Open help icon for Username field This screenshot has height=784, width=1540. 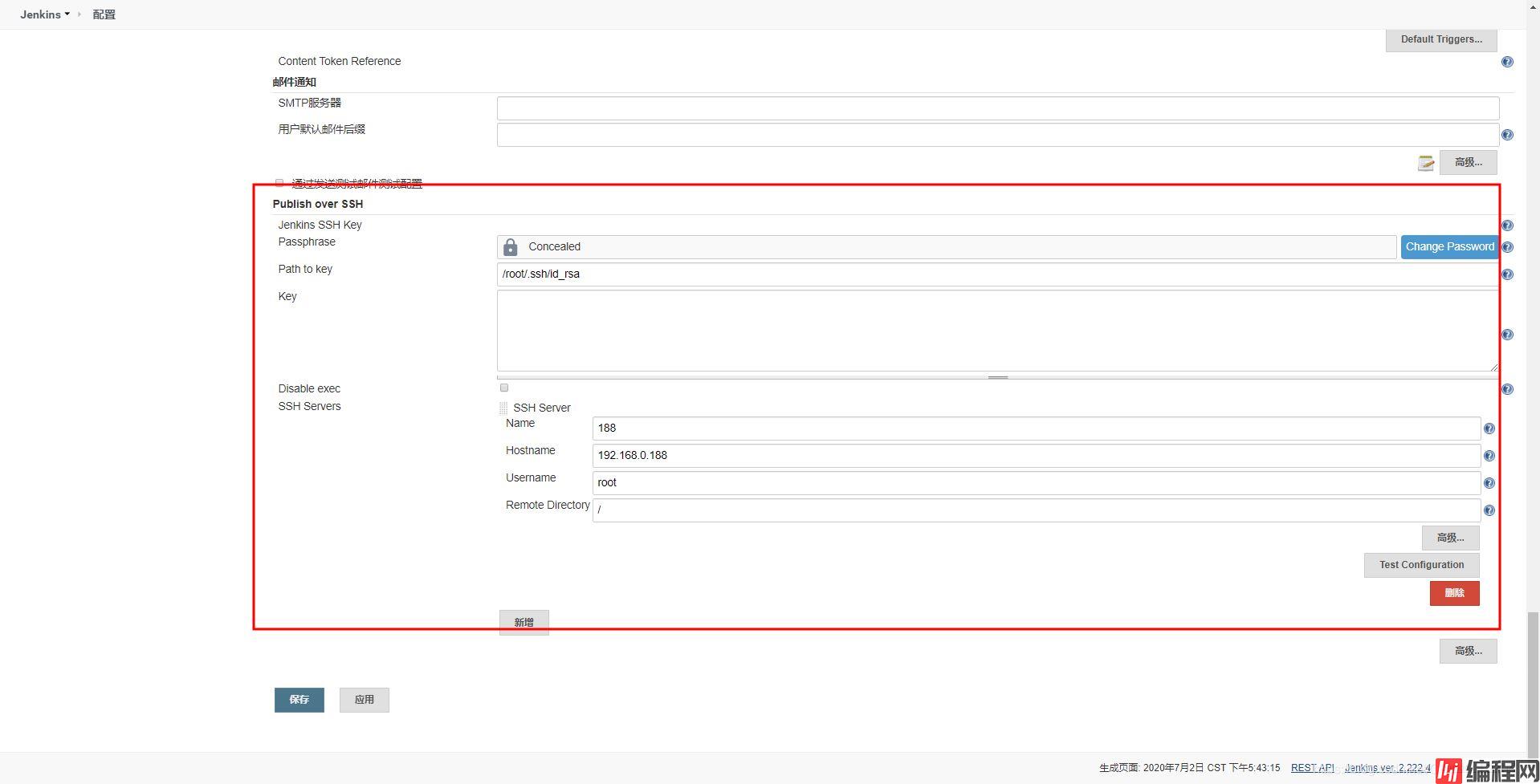pos(1489,483)
